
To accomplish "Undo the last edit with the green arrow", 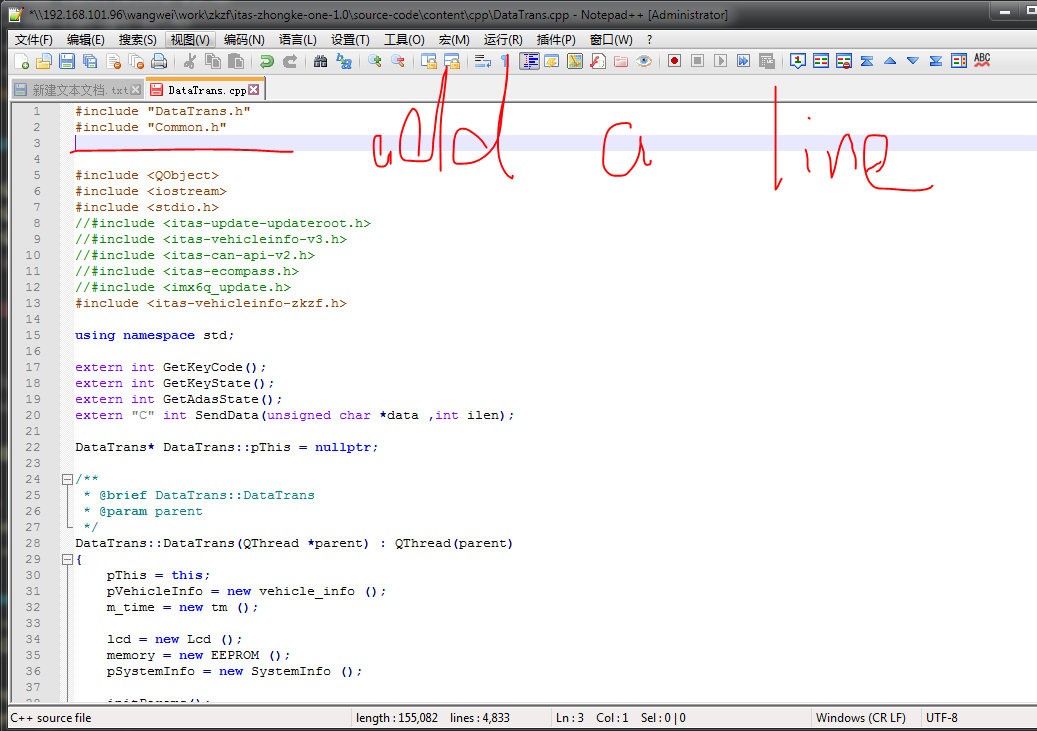I will 267,62.
